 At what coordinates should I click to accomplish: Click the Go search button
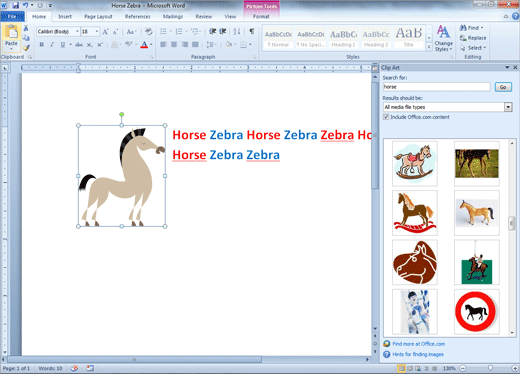(x=503, y=87)
